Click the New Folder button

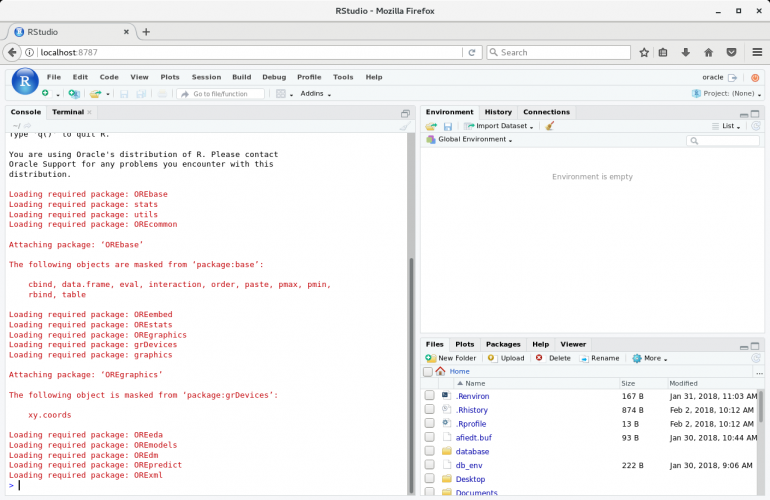click(x=451, y=359)
